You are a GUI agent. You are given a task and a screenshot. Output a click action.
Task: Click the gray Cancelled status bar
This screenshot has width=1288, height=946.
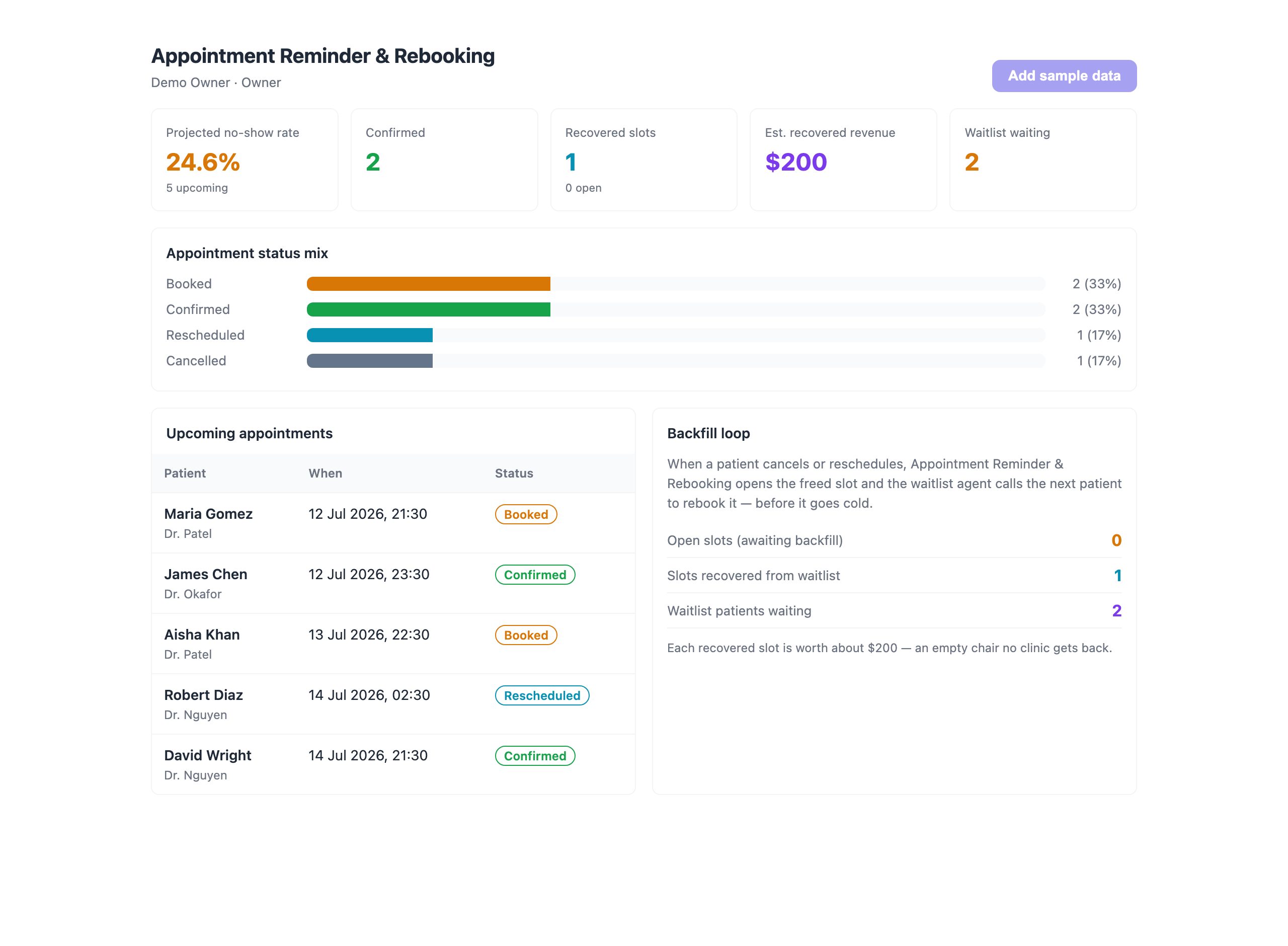370,361
